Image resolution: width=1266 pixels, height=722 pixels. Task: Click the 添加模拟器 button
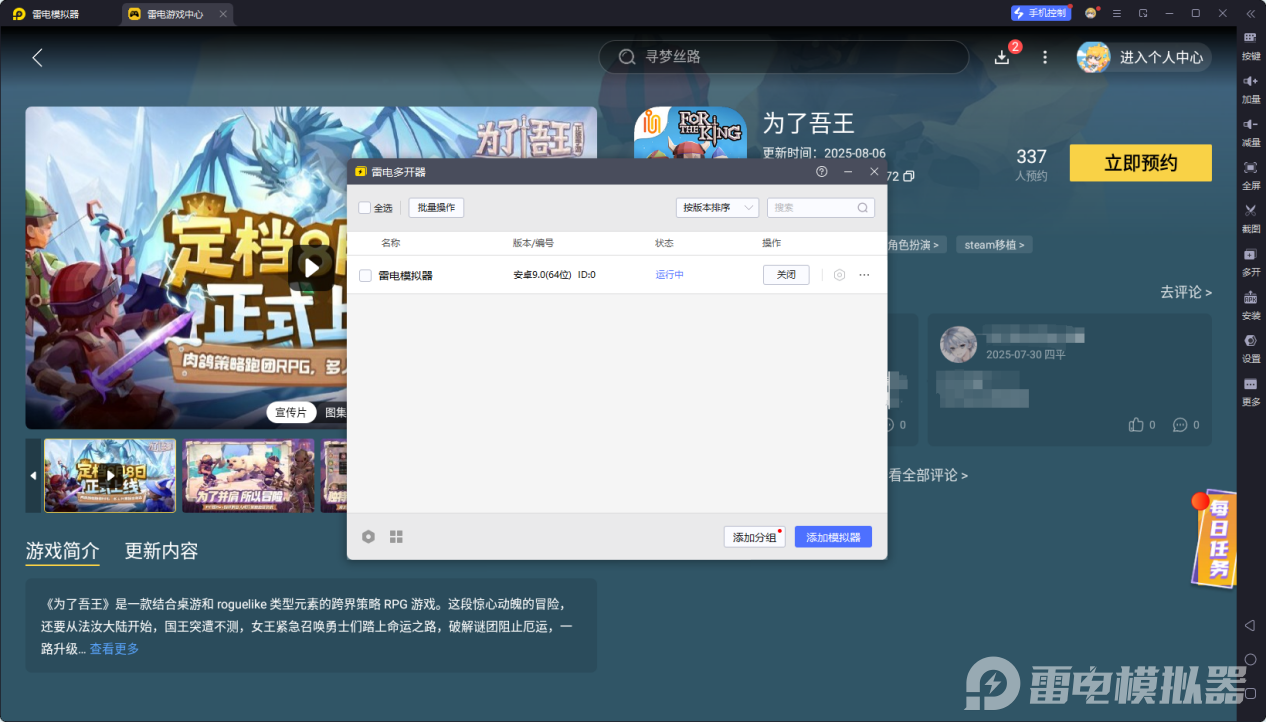tap(833, 537)
